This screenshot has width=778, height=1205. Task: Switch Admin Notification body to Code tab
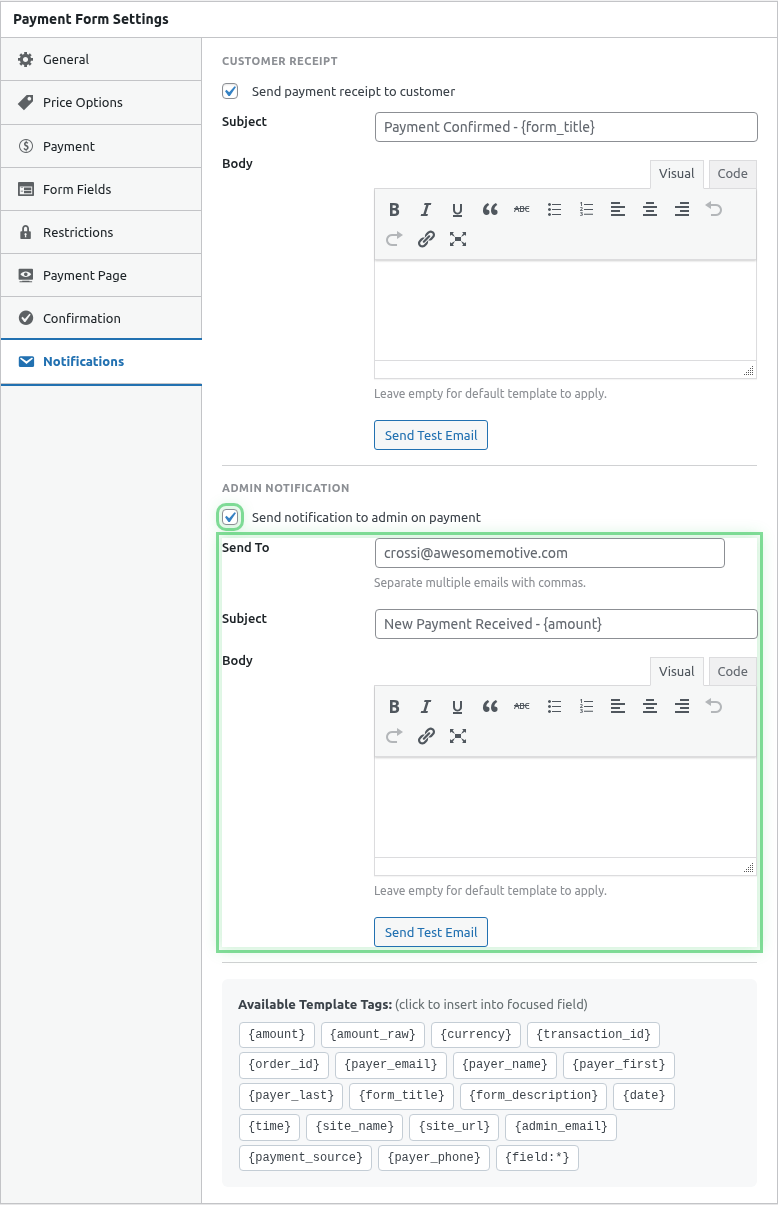pos(733,671)
